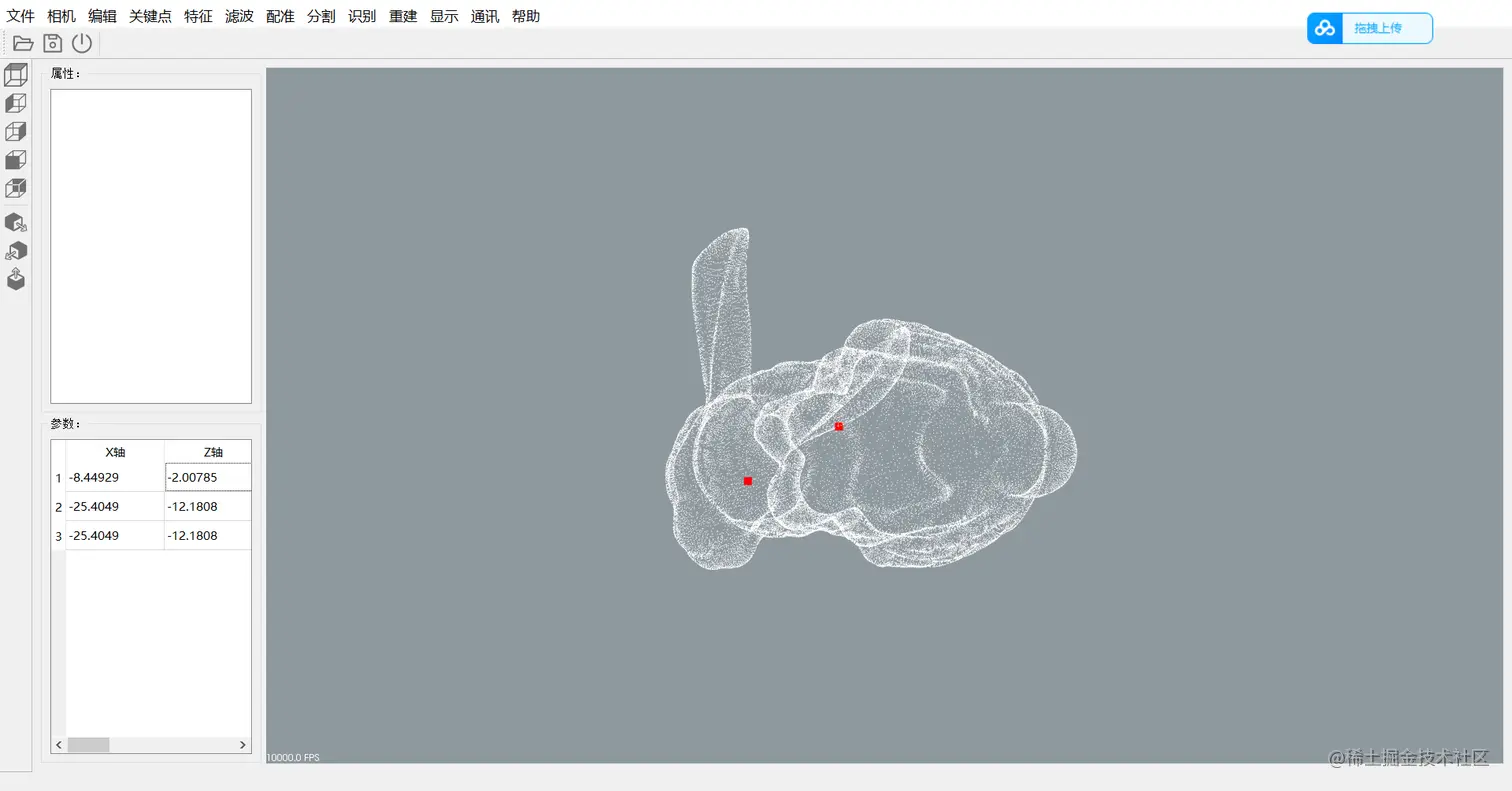Select the cell containing -2.00785
Screen dimensions: 1512x791
click(x=208, y=477)
